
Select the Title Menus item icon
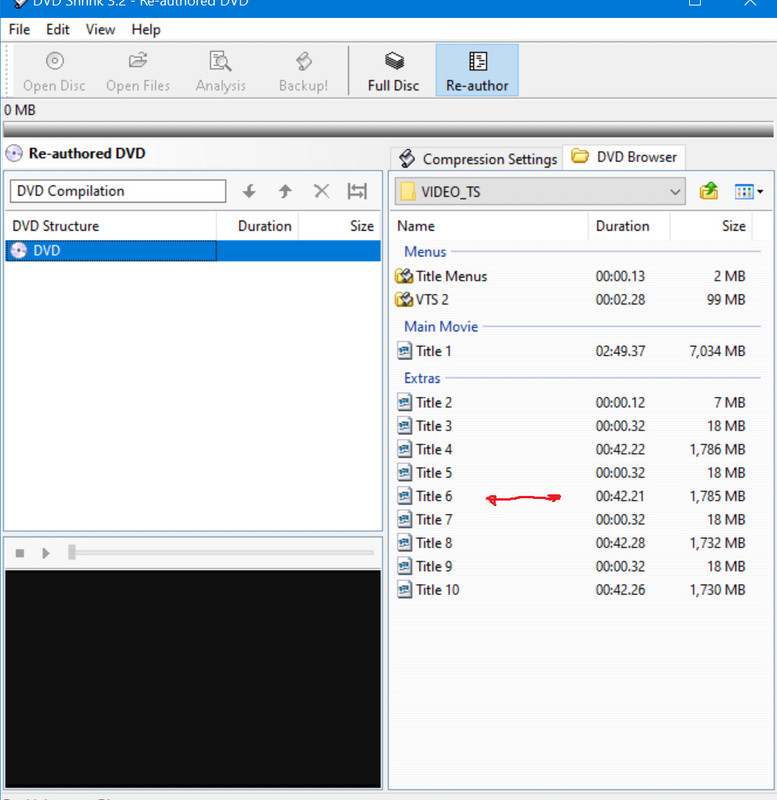pos(404,276)
